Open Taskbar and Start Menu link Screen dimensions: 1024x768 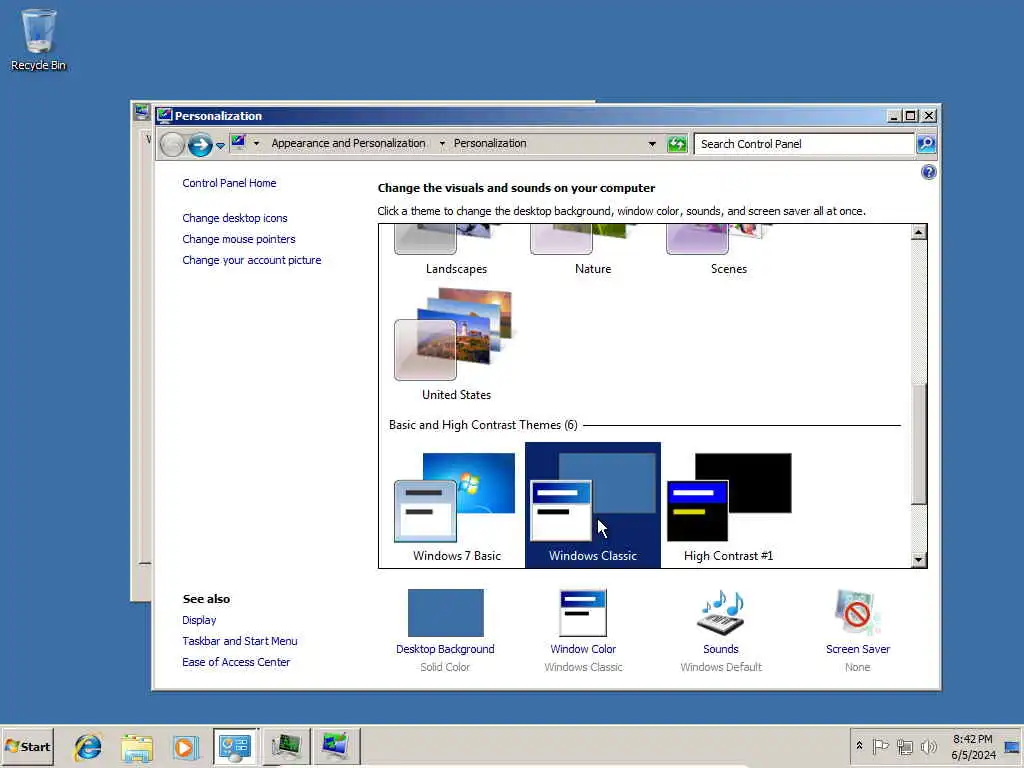coord(240,641)
